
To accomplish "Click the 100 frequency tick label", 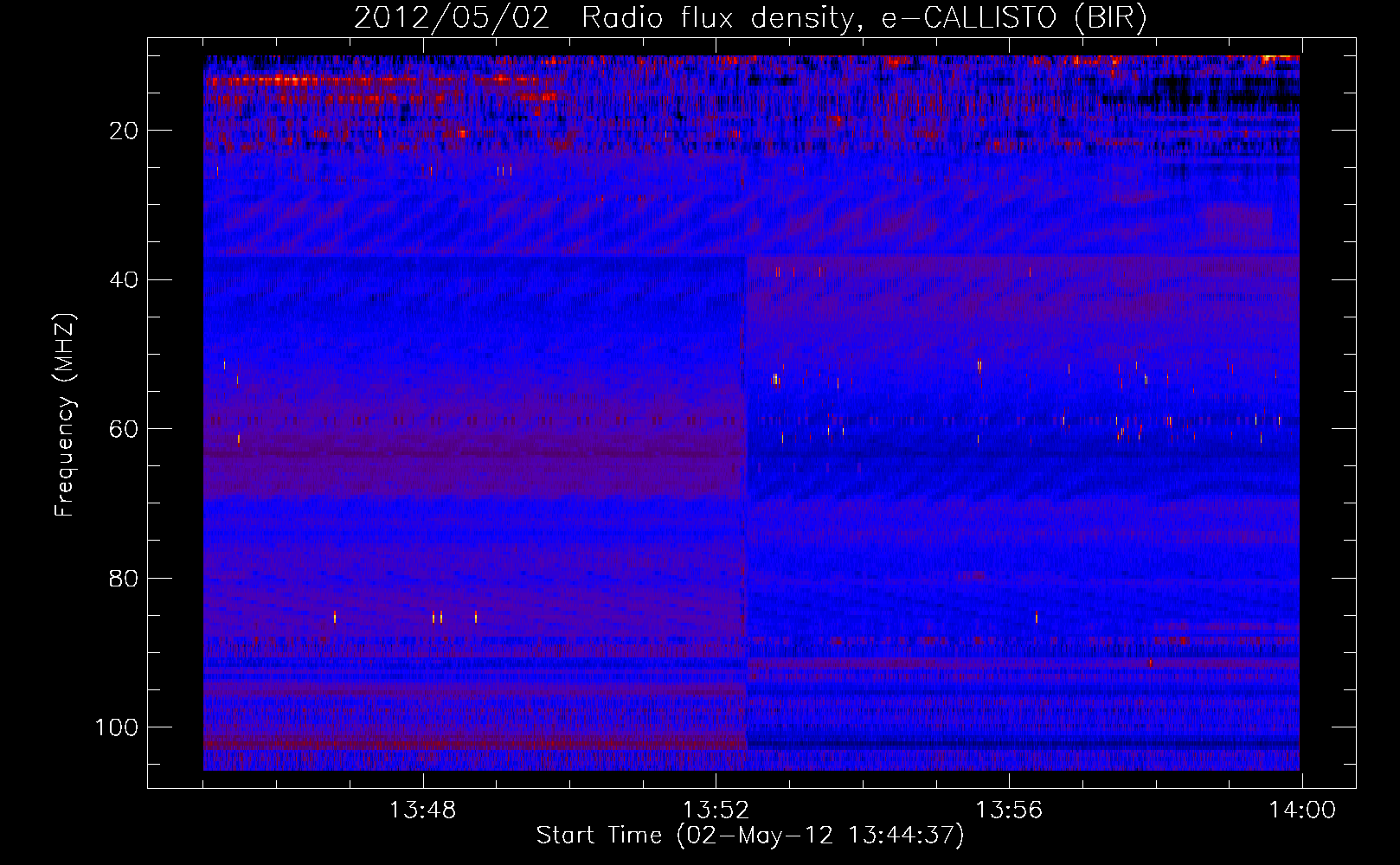I will (117, 727).
